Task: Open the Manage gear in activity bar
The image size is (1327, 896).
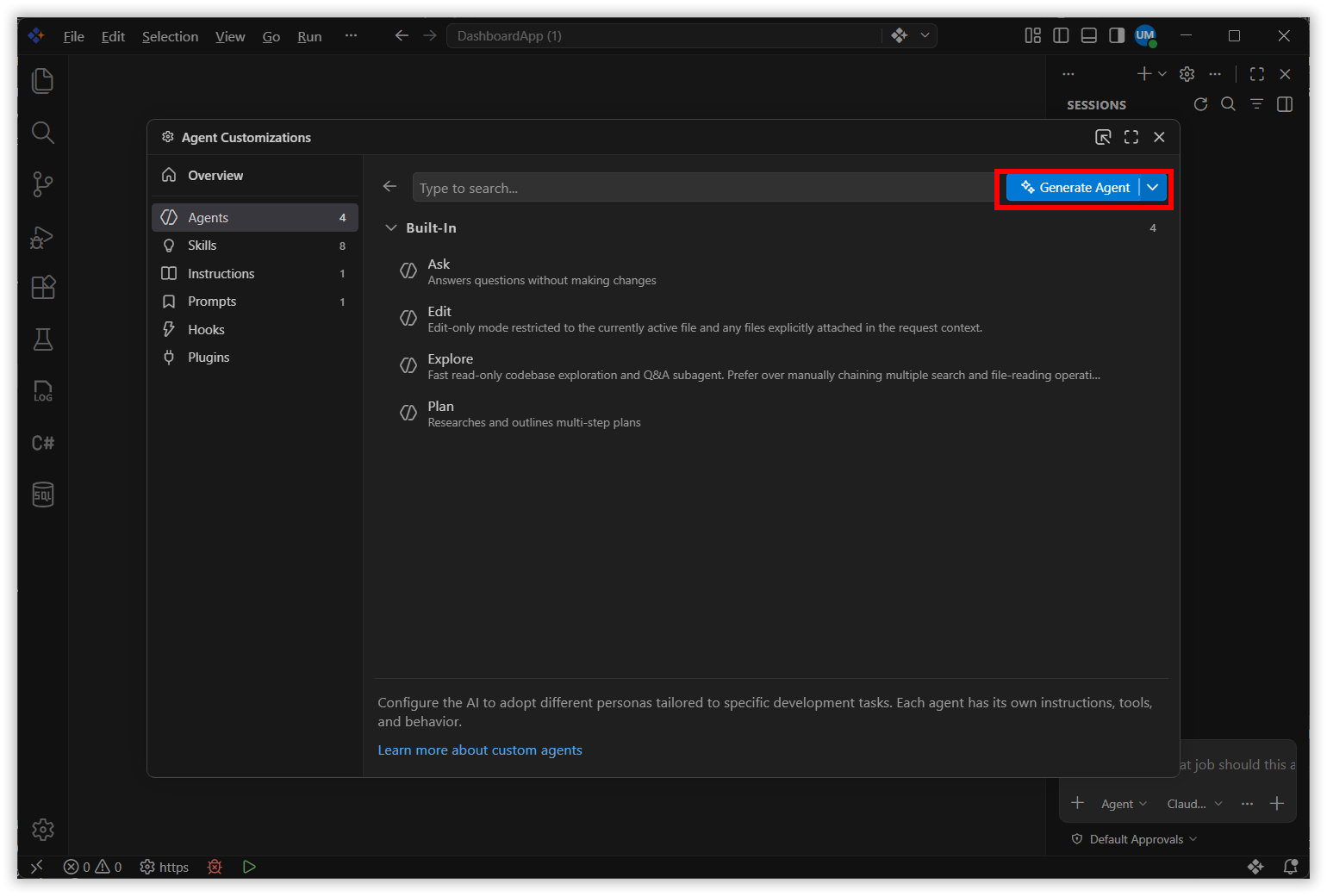Action: click(x=42, y=830)
